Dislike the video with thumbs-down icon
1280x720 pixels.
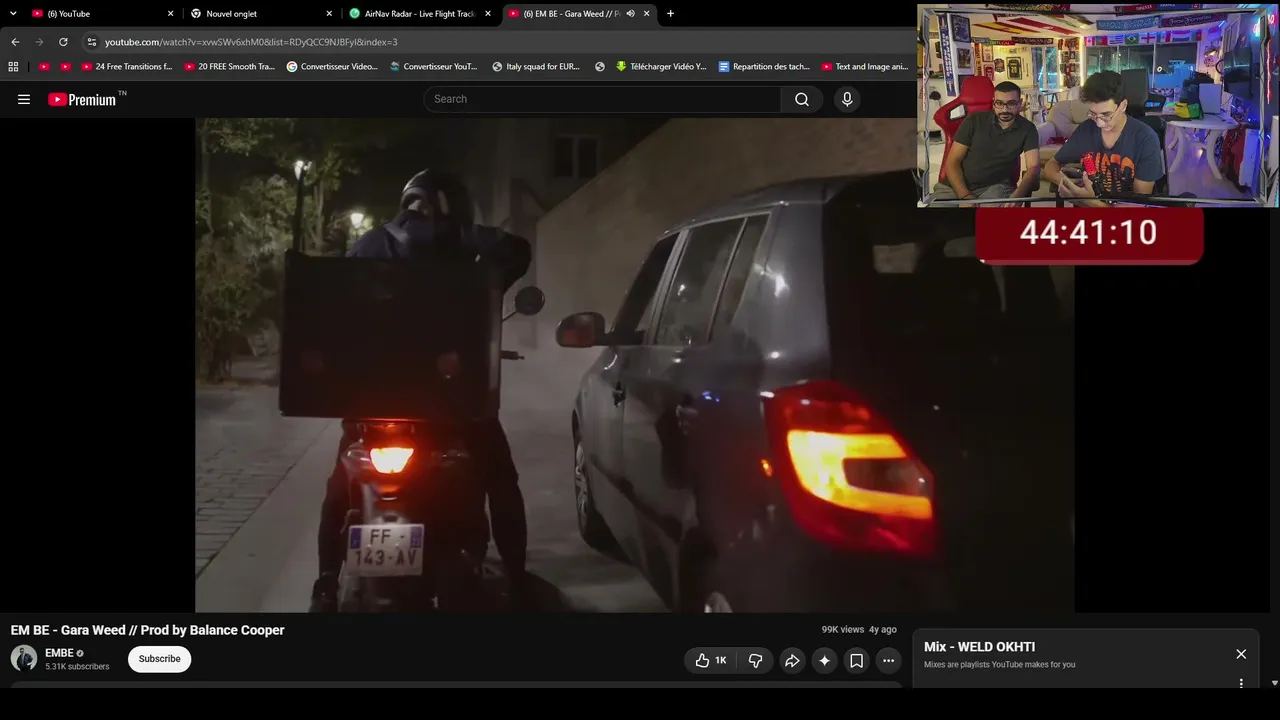[x=756, y=660]
